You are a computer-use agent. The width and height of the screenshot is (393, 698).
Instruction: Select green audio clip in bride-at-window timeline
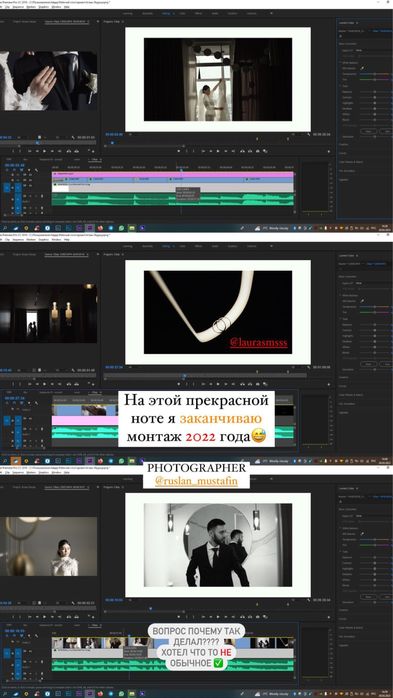[173, 199]
